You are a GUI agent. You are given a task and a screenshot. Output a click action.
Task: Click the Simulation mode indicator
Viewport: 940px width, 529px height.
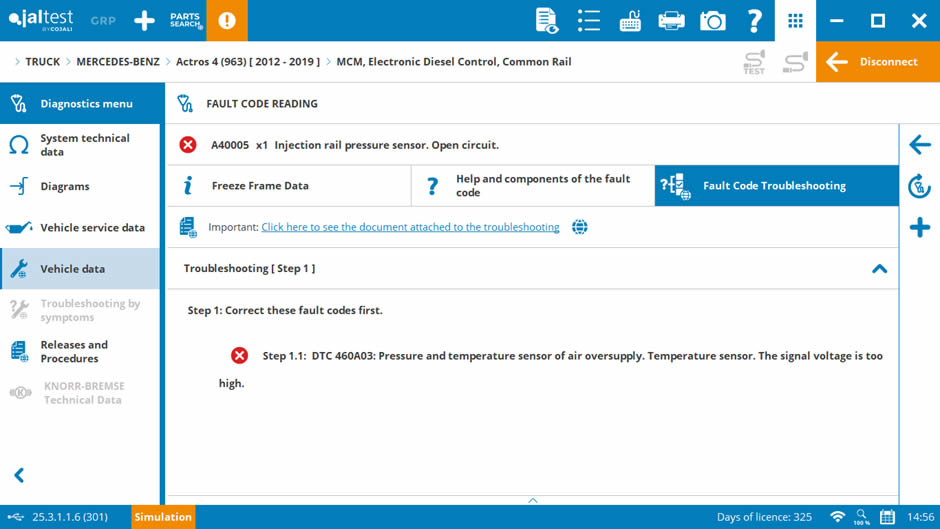point(163,517)
